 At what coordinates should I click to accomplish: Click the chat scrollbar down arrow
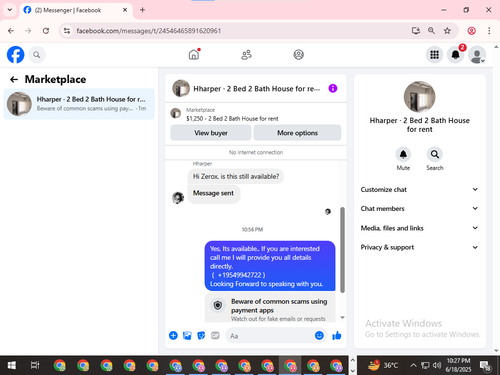(342, 318)
